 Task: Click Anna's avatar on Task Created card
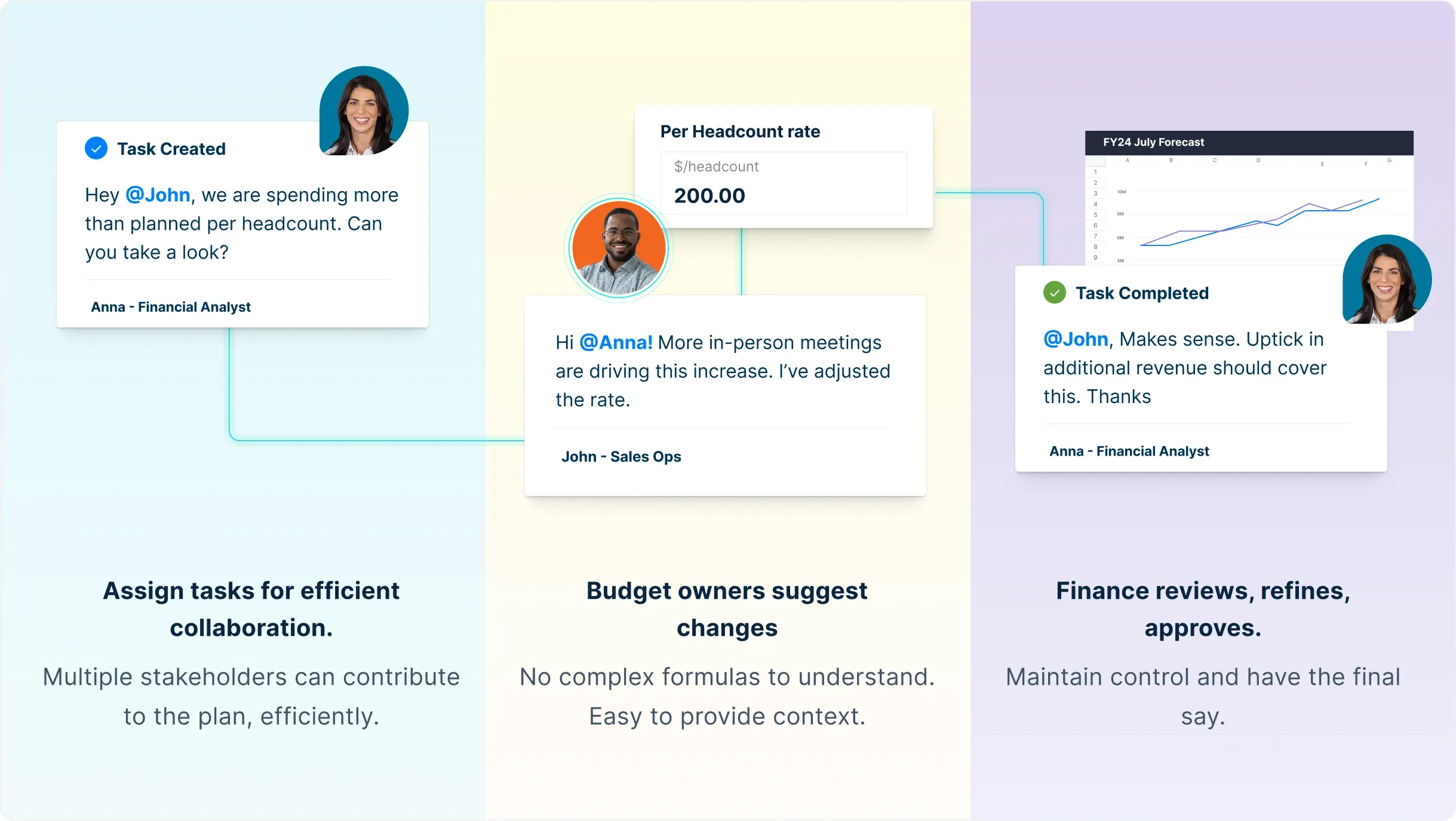pos(364,110)
